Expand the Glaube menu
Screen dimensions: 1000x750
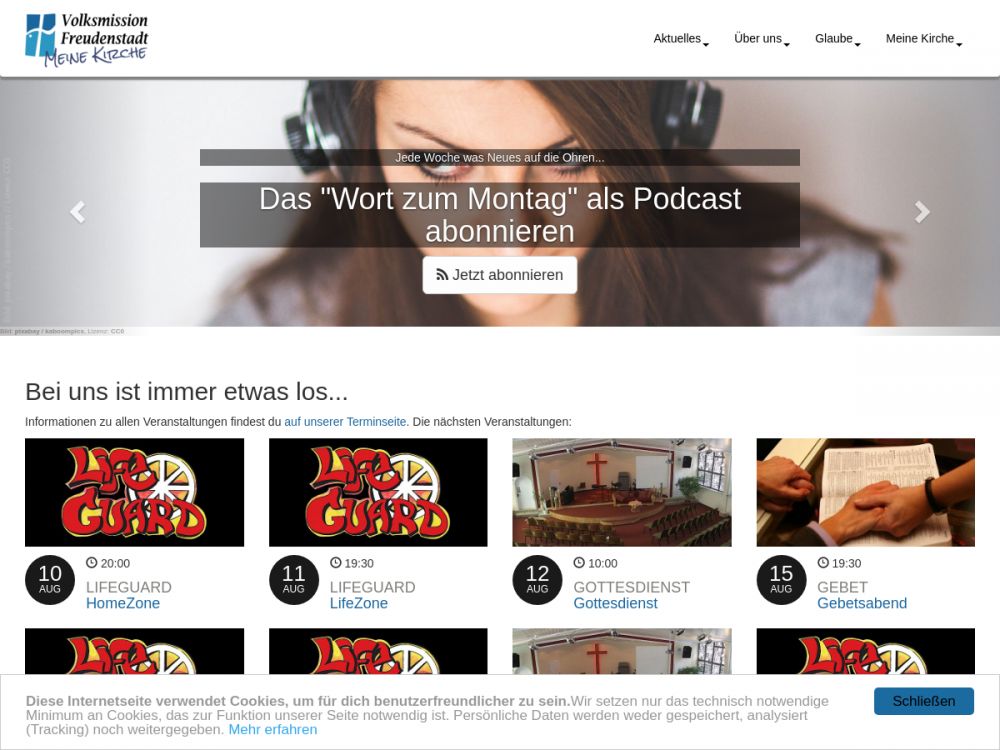[837, 39]
